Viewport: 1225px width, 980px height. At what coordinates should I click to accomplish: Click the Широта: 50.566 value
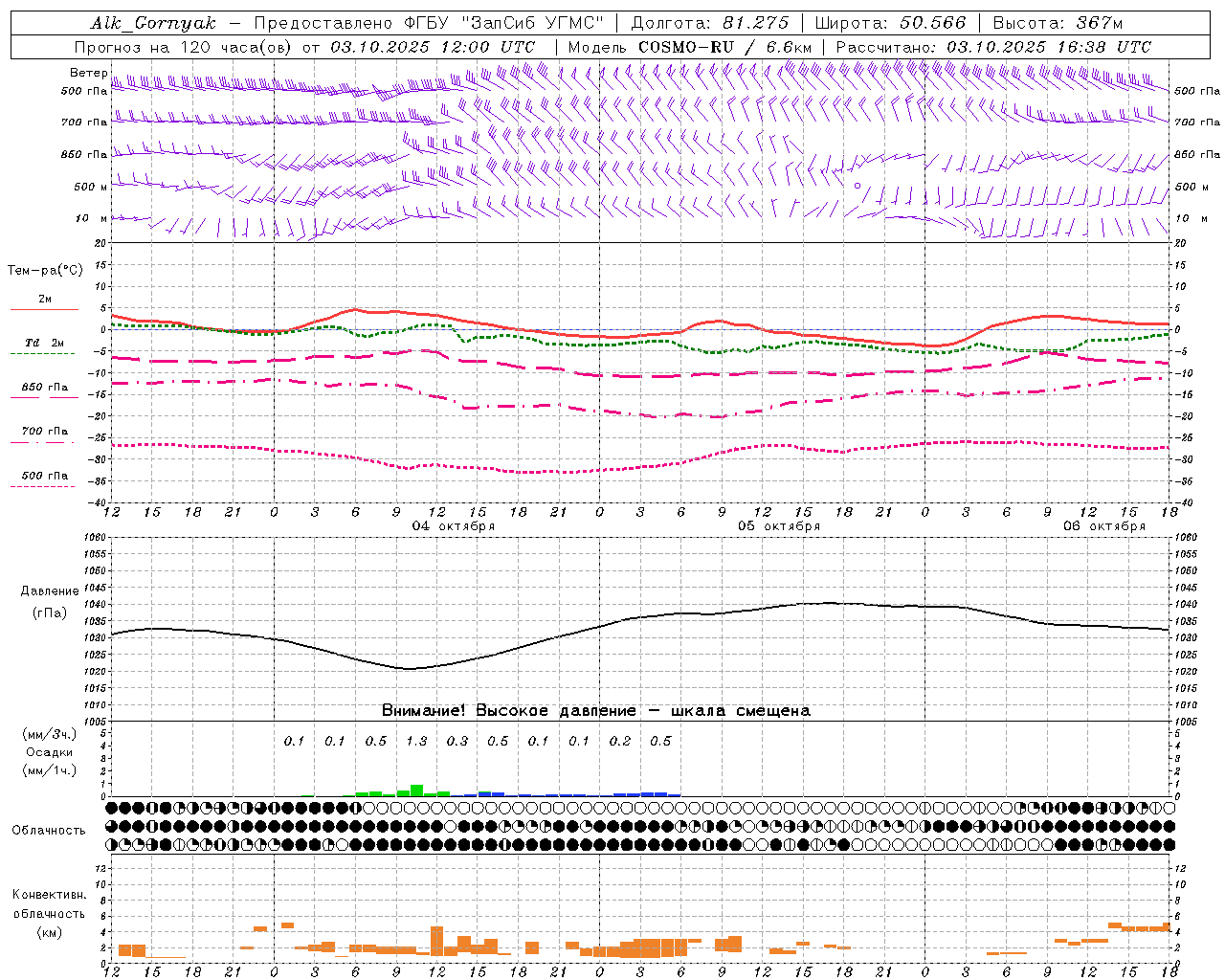[x=891, y=23]
